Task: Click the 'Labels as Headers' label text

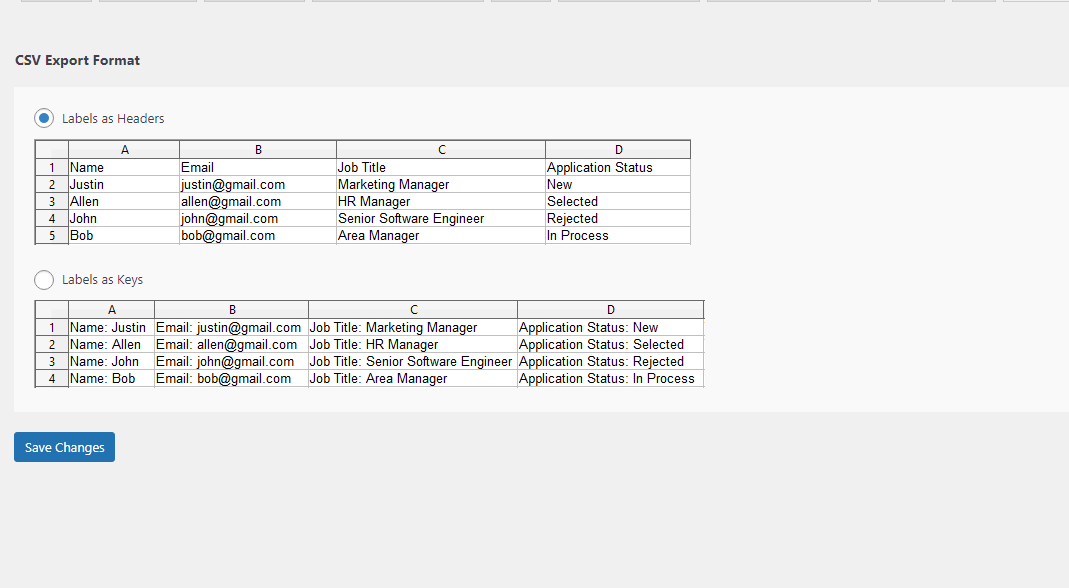Action: point(113,118)
